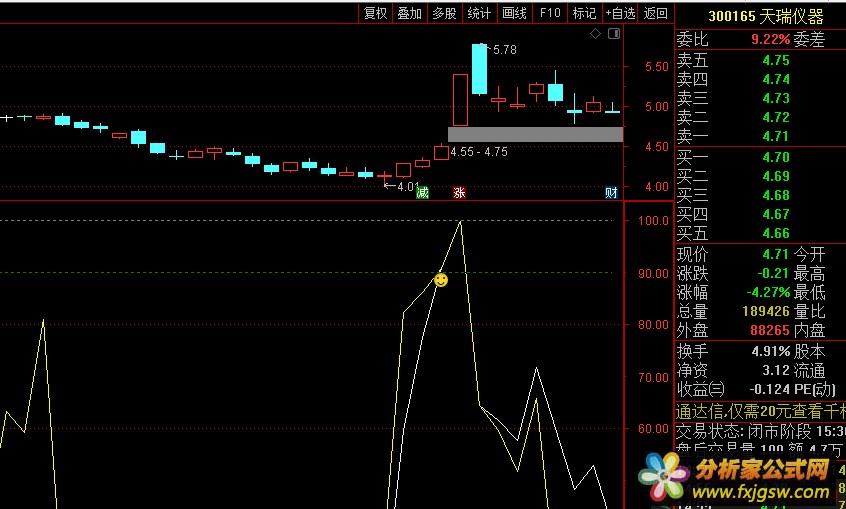The width and height of the screenshot is (846, 509).
Task: Click the 买二 price 4.69
Action: point(776,176)
